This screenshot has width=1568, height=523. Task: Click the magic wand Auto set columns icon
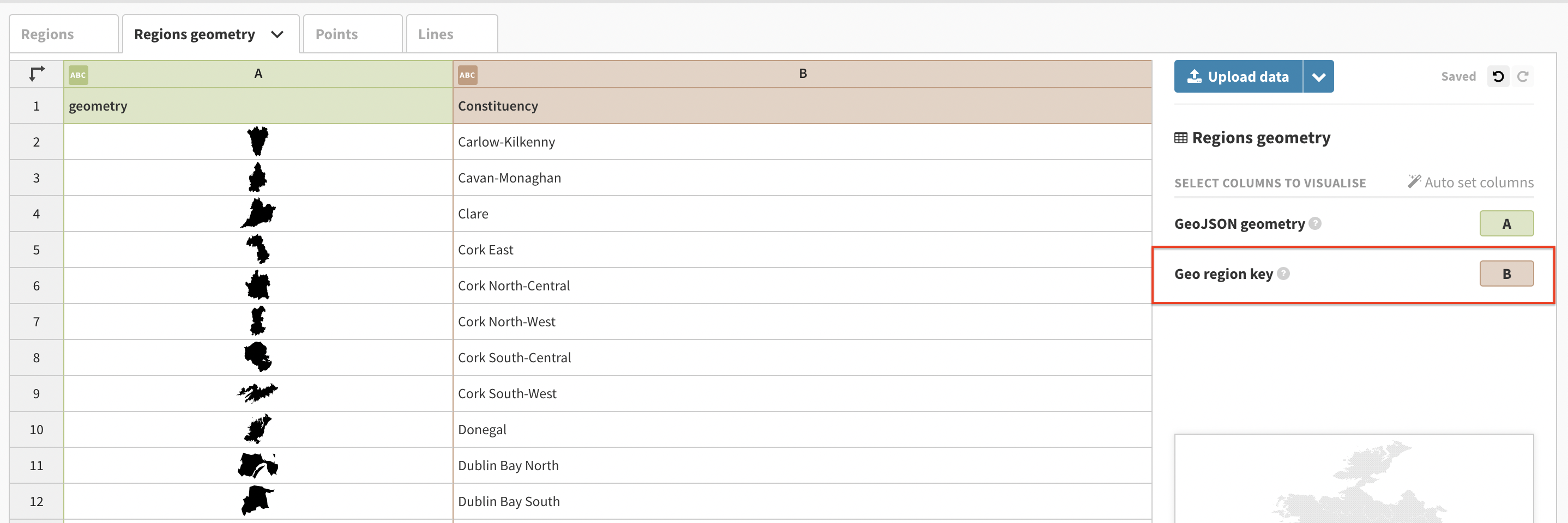pyautogui.click(x=1414, y=182)
